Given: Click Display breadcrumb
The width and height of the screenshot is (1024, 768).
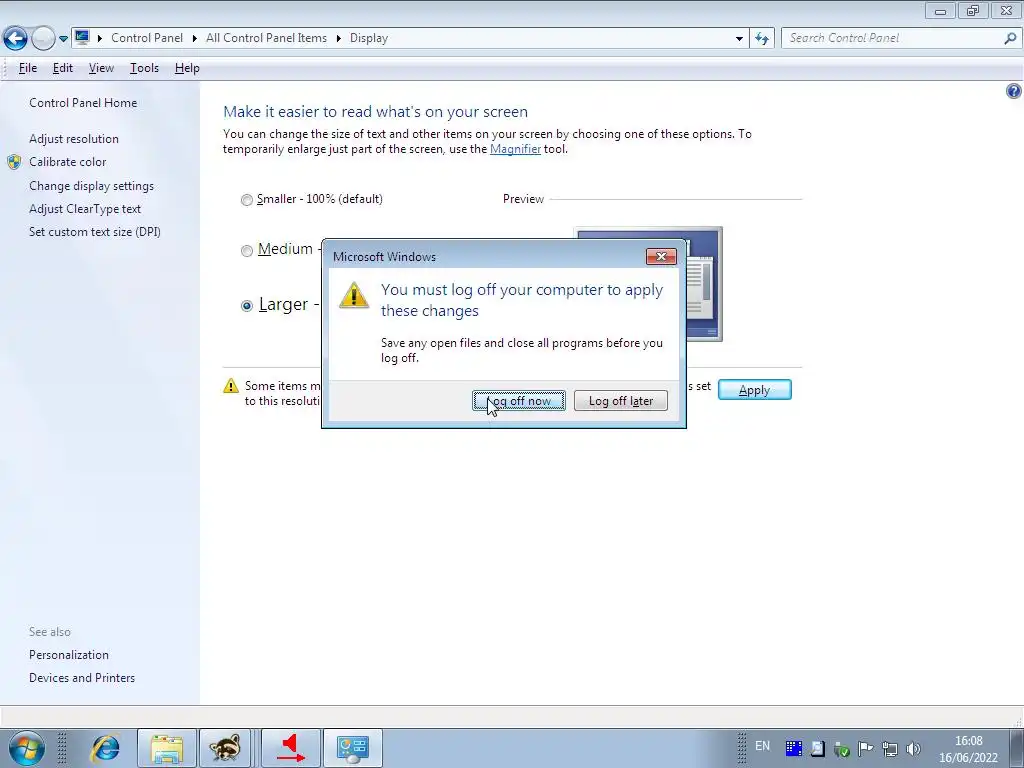Looking at the screenshot, I should [369, 38].
